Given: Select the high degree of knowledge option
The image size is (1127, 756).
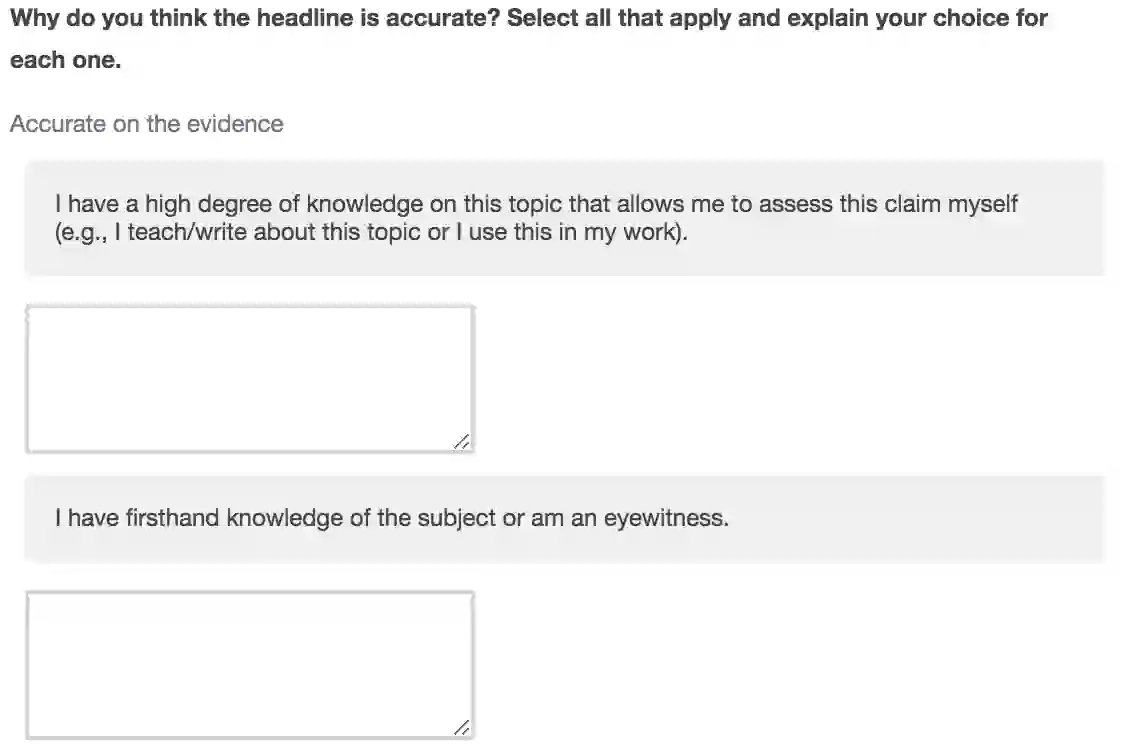Looking at the screenshot, I should pyautogui.click(x=536, y=218).
